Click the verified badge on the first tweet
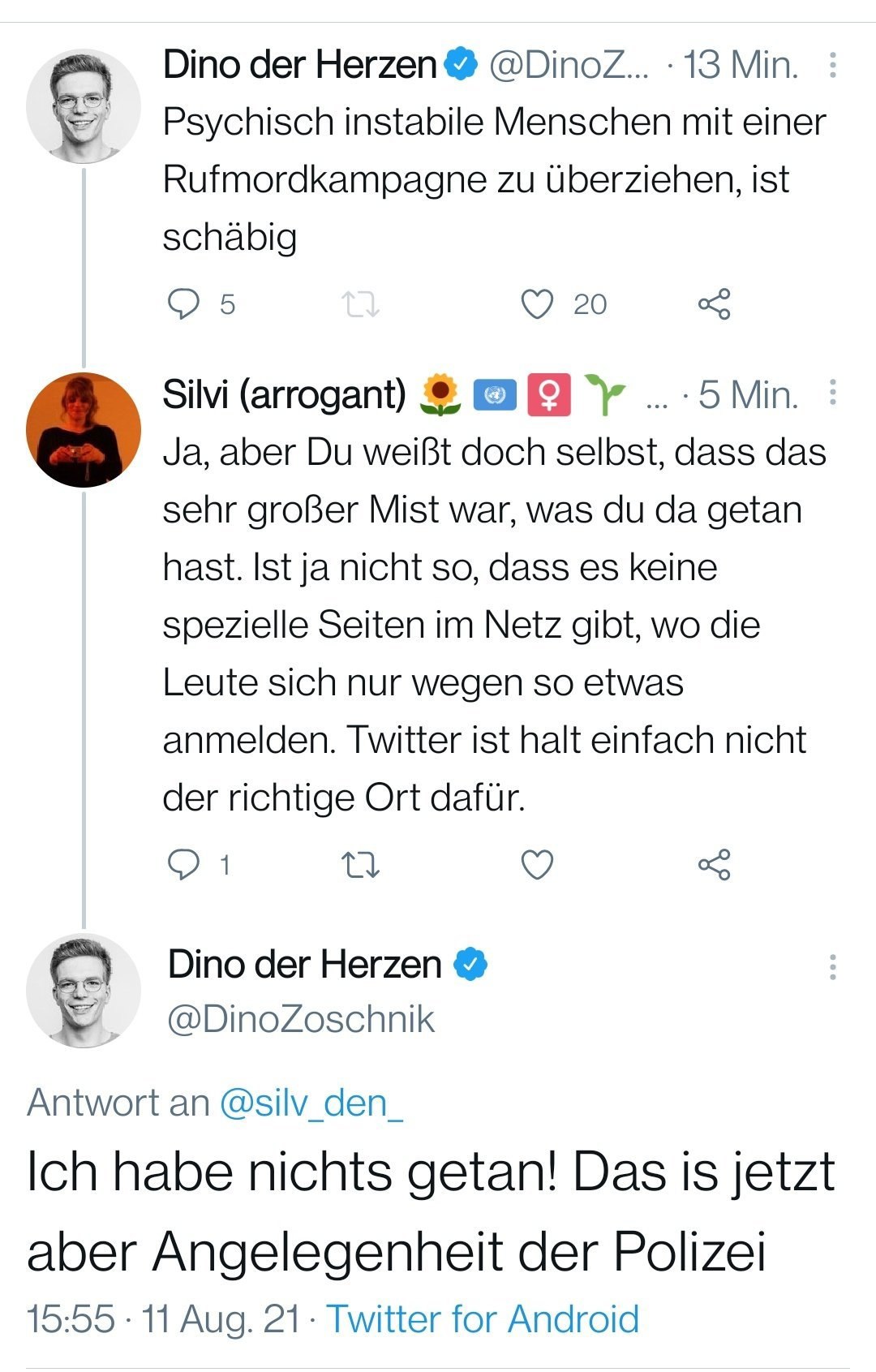The width and height of the screenshot is (876, 1372). pyautogui.click(x=462, y=65)
